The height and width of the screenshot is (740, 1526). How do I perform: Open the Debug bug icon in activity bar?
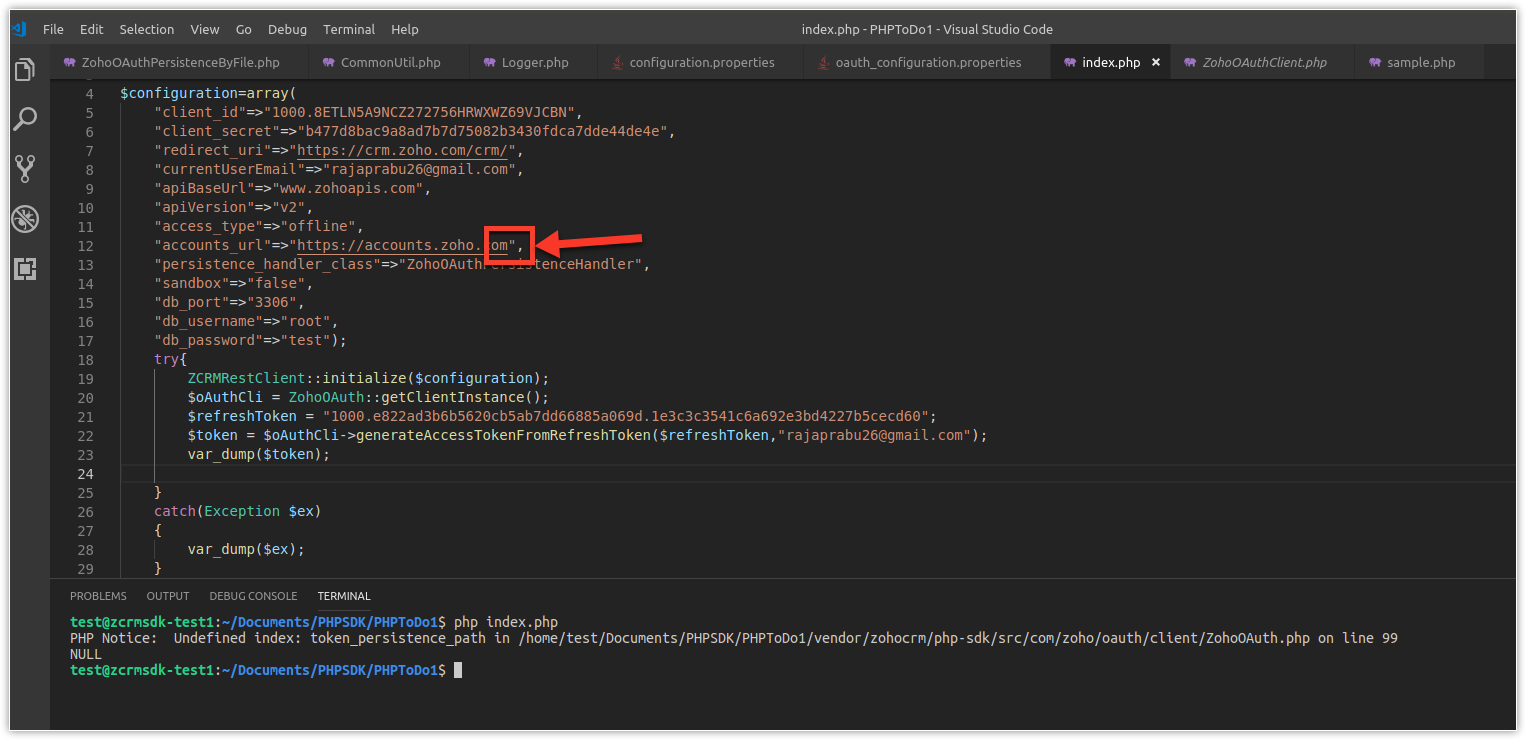click(25, 219)
